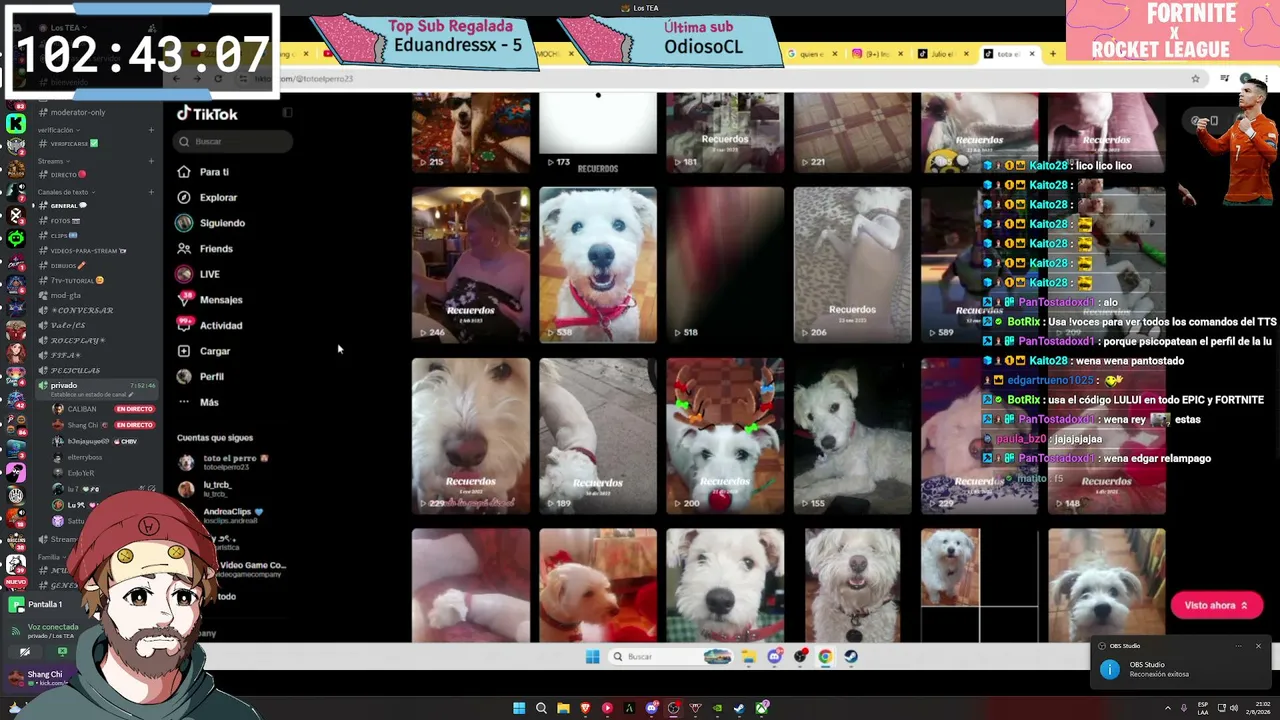Open the video thumbnail with 538 views
This screenshot has height=720, width=1280.
598,265
